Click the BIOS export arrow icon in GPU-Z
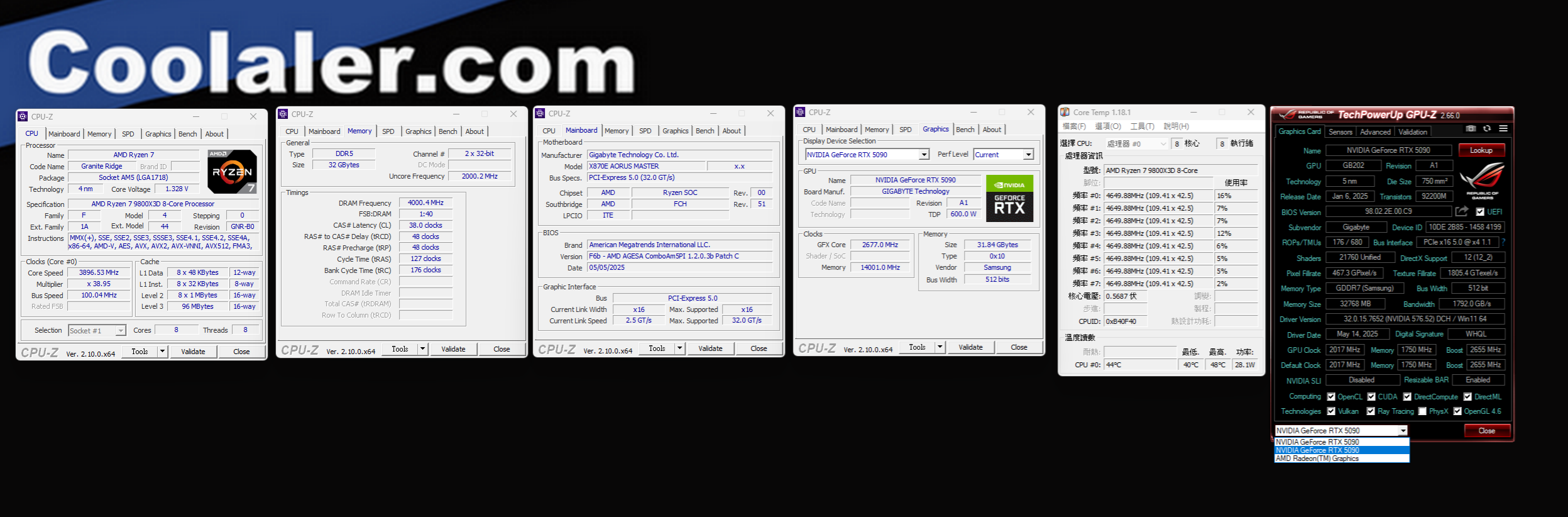The image size is (1568, 517). (x=1462, y=211)
